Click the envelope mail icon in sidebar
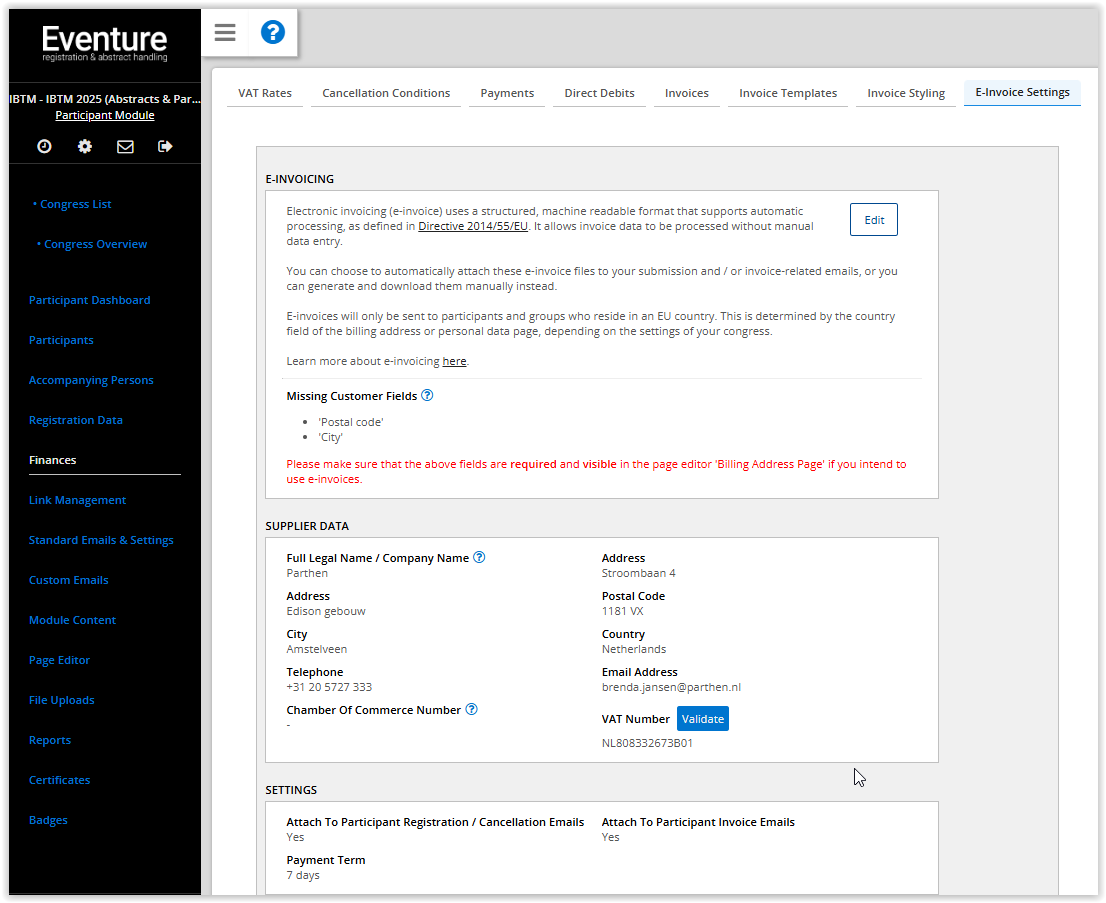The image size is (1106, 903). pos(125,146)
